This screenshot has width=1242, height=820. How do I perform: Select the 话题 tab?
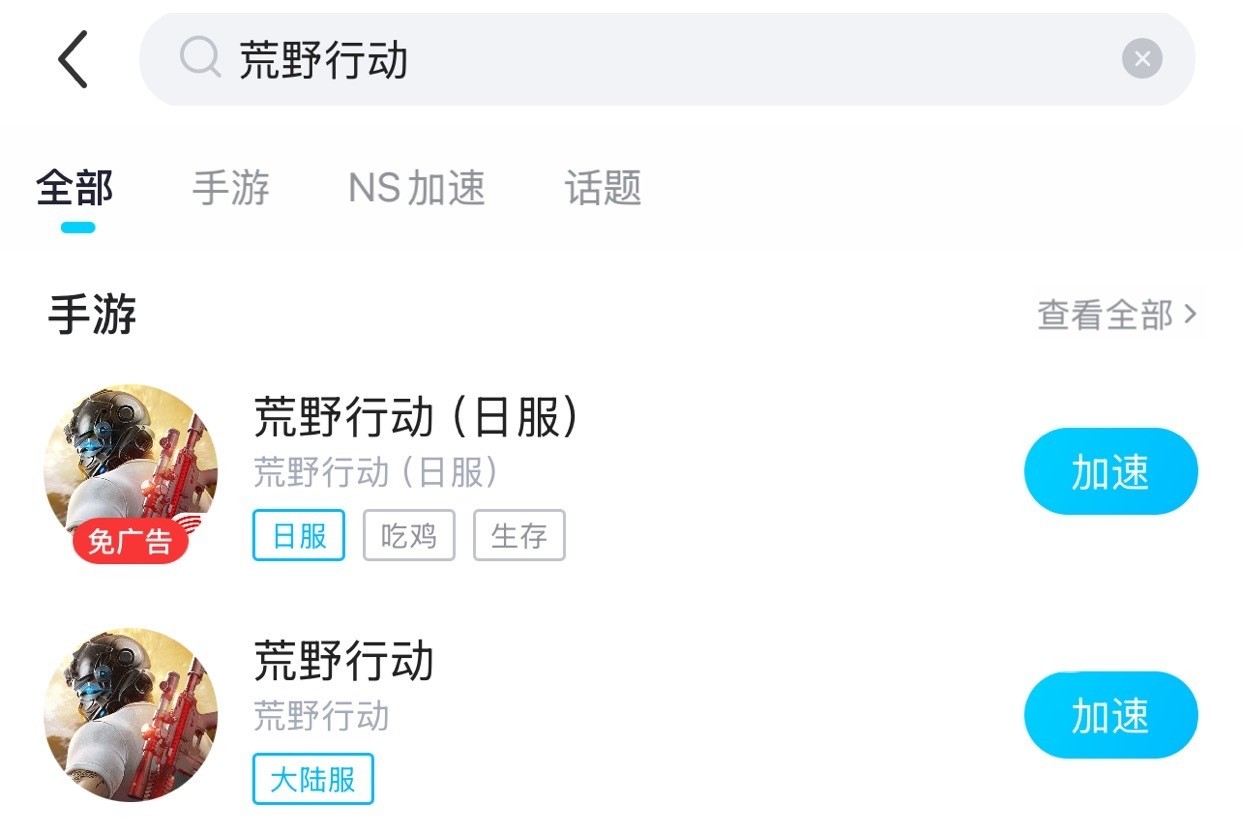pyautogui.click(x=603, y=188)
